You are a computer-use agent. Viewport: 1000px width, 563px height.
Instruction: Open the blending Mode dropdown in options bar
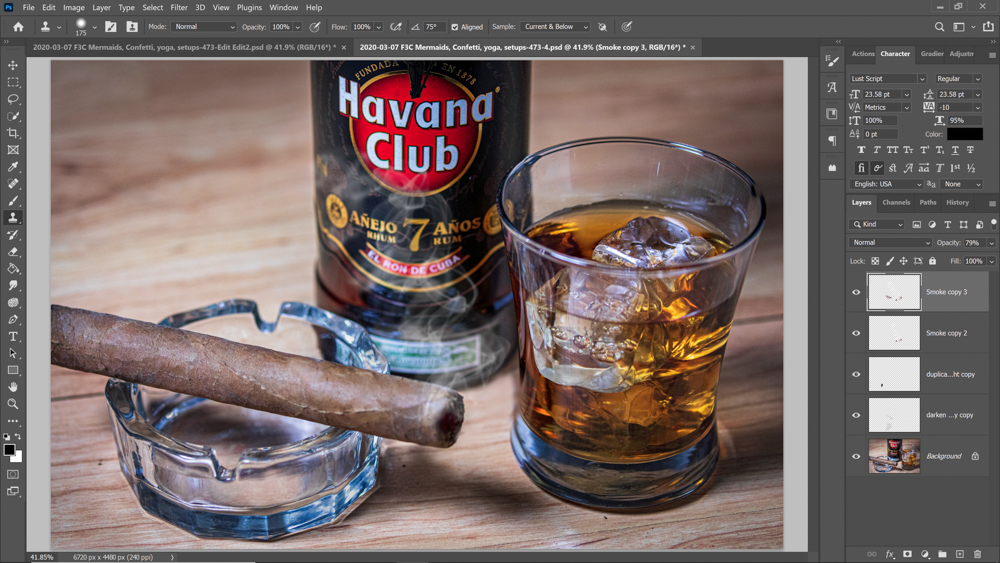[x=204, y=27]
